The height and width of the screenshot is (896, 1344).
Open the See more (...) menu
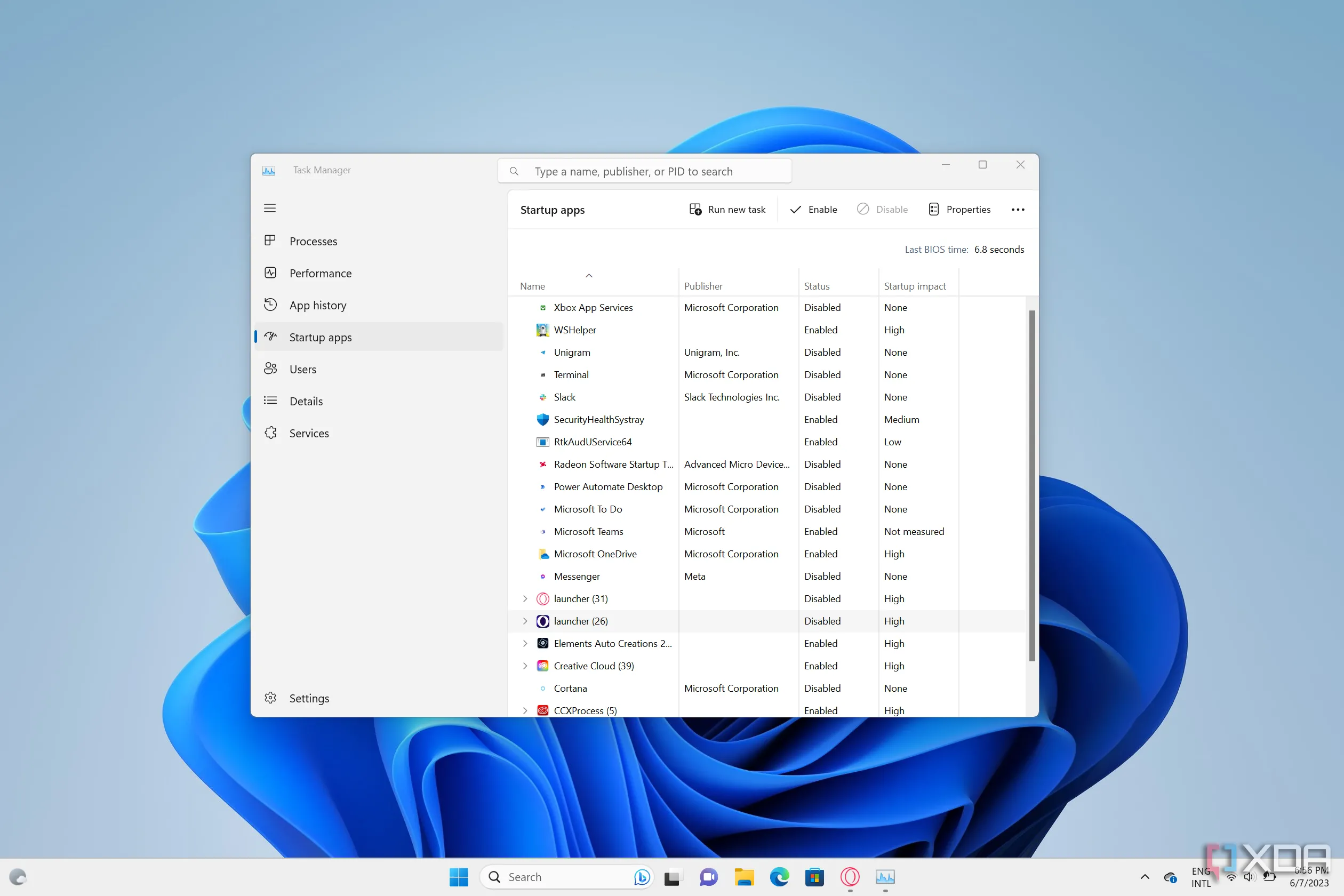tap(1018, 209)
